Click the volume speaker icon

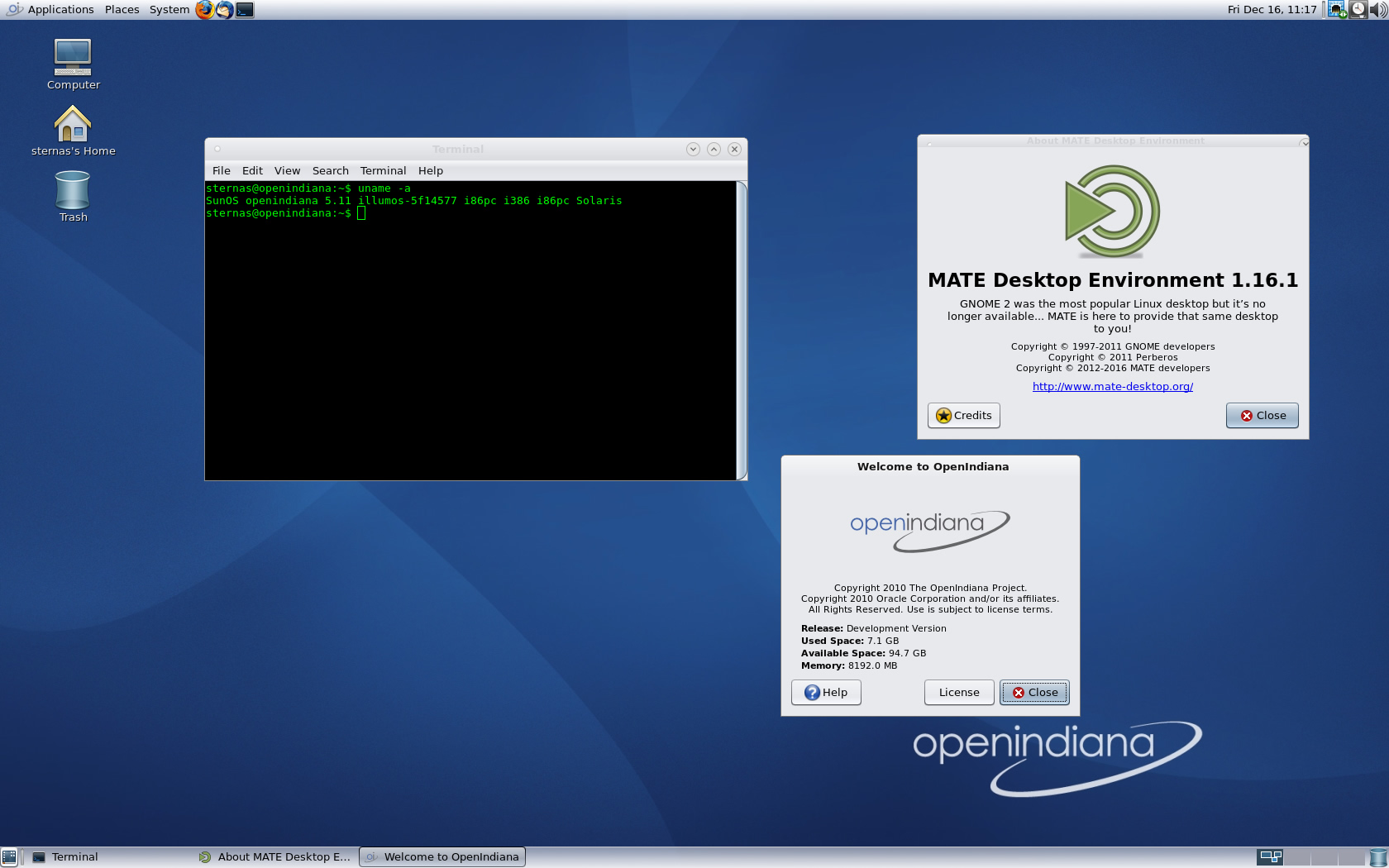click(1378, 10)
